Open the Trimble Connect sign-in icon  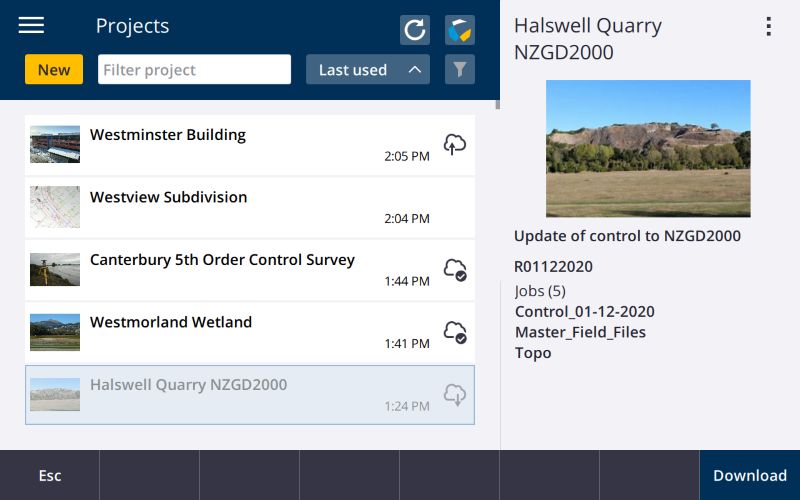click(x=460, y=30)
